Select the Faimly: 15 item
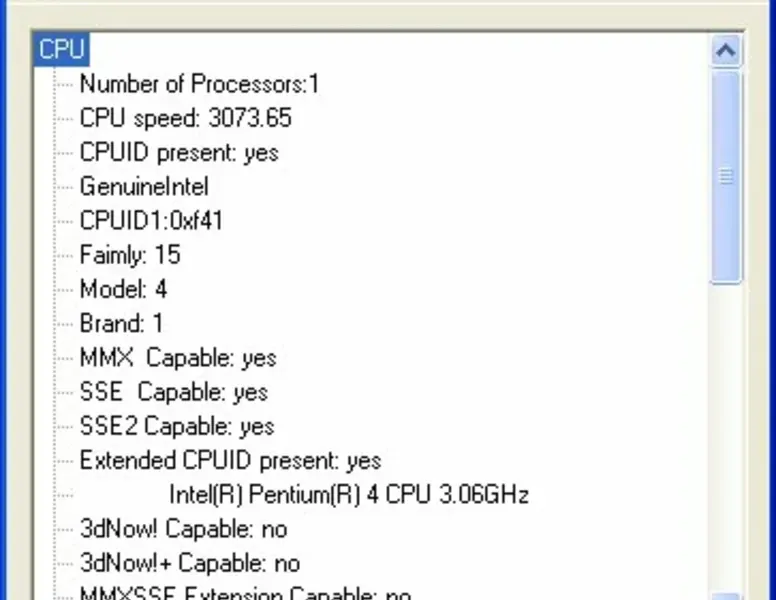 [x=130, y=255]
